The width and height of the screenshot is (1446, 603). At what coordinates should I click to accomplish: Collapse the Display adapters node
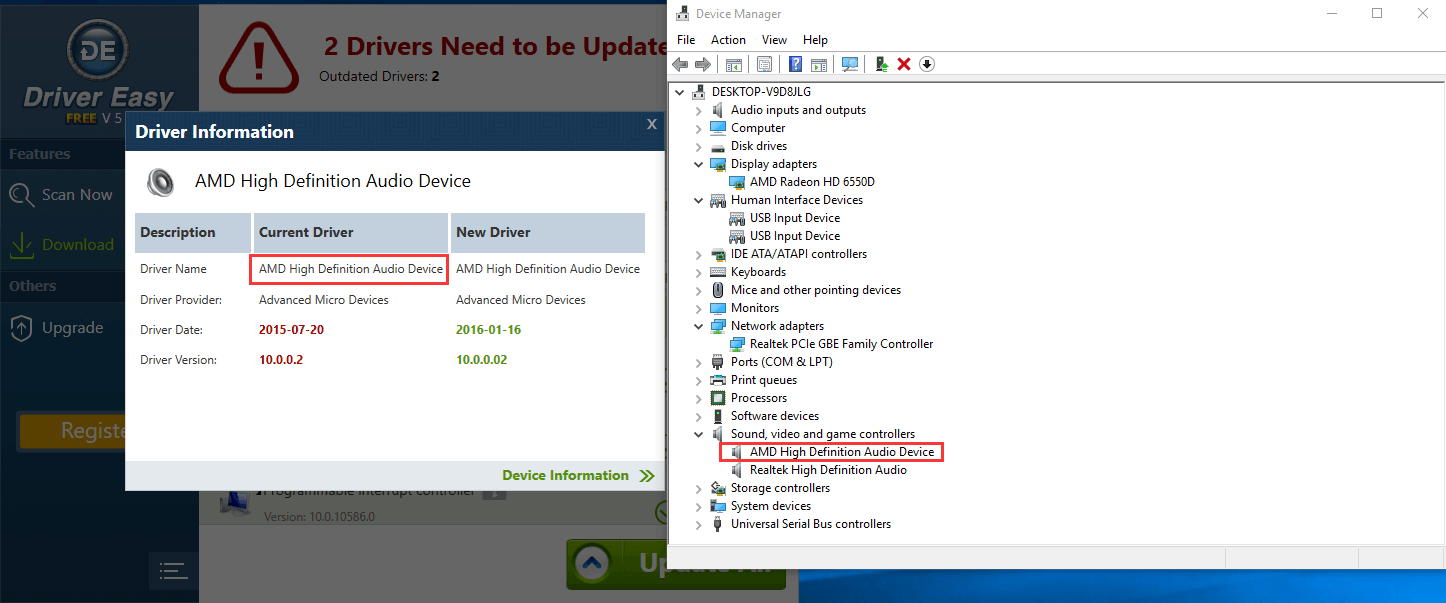(699, 164)
